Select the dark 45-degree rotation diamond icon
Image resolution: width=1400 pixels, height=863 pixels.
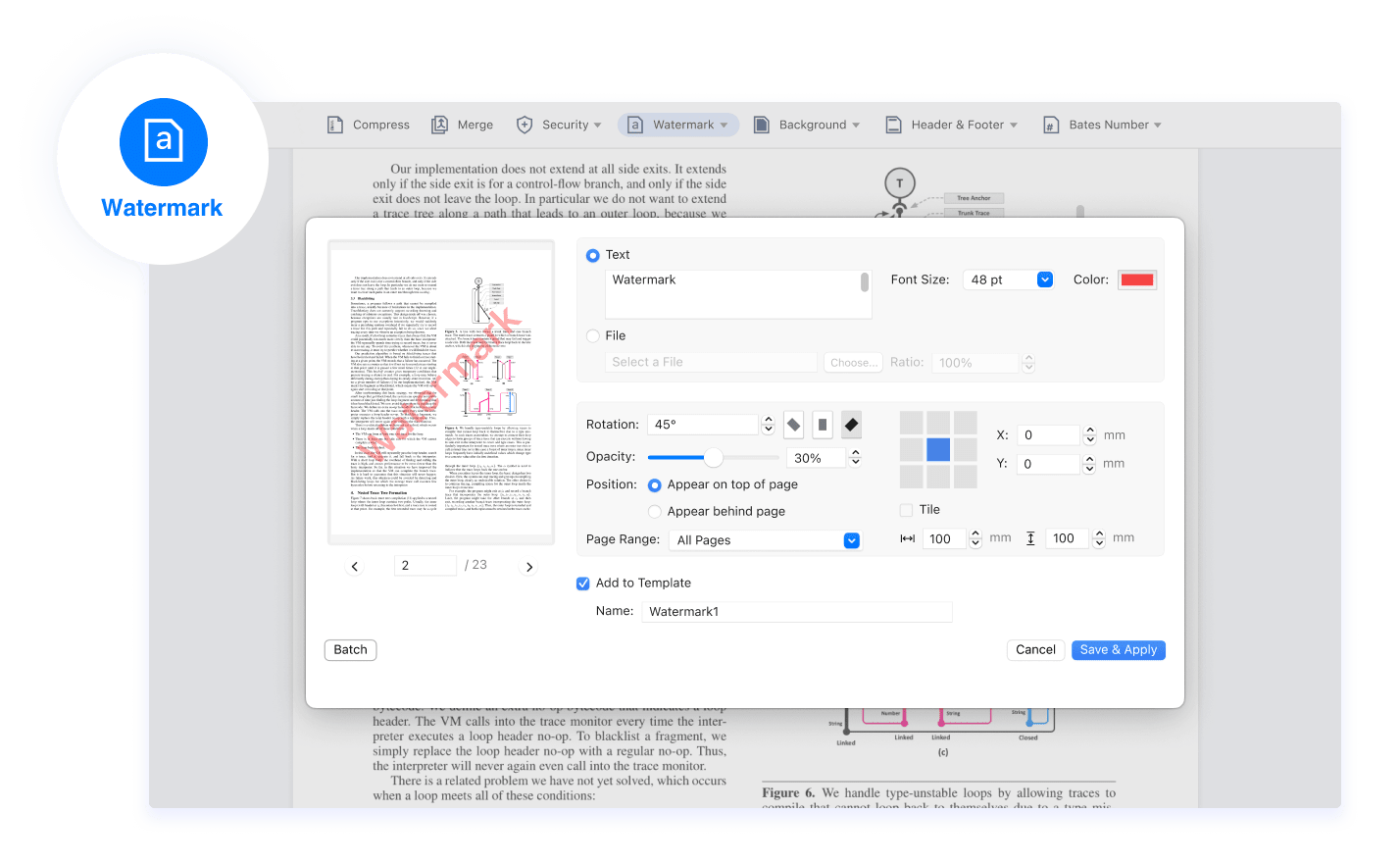point(851,425)
